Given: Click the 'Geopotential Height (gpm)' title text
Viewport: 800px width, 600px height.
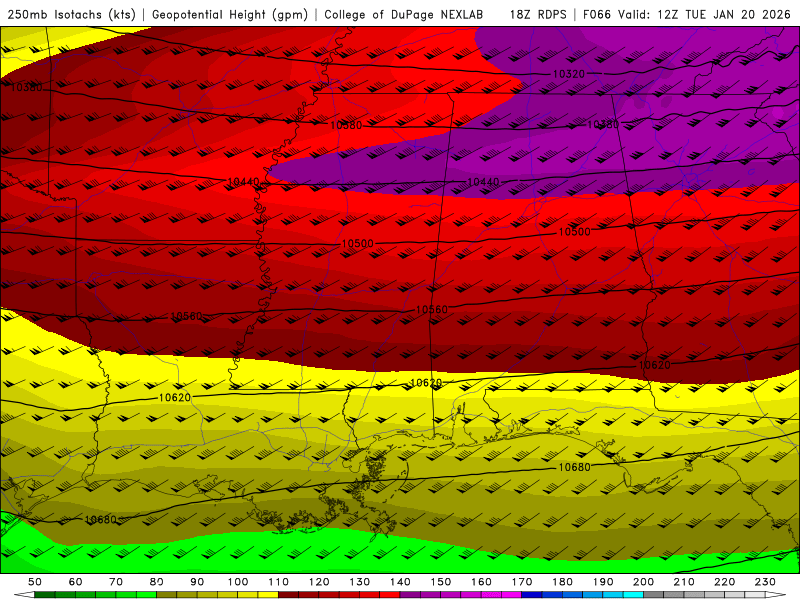Looking at the screenshot, I should point(230,15).
